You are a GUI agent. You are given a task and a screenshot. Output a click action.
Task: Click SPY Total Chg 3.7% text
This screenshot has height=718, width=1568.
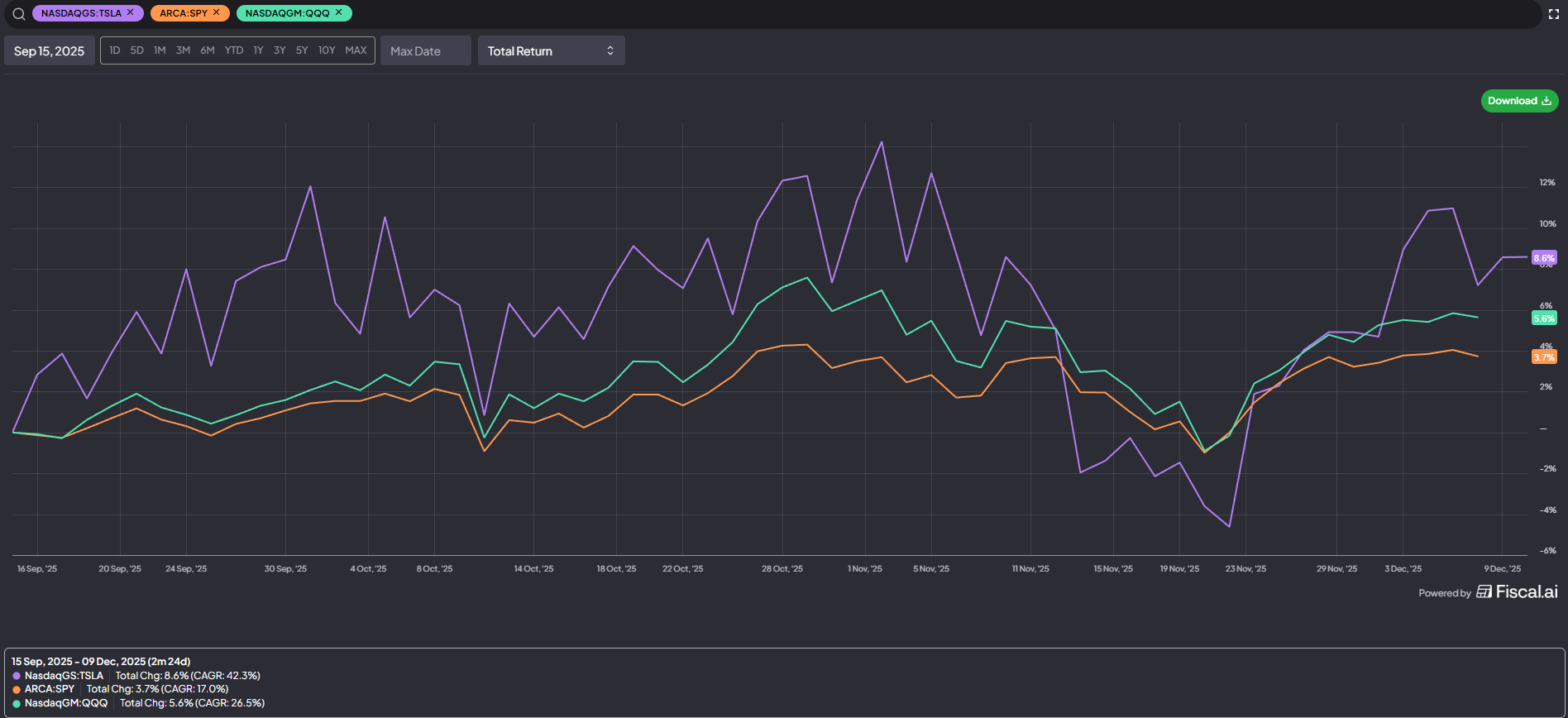(x=157, y=689)
